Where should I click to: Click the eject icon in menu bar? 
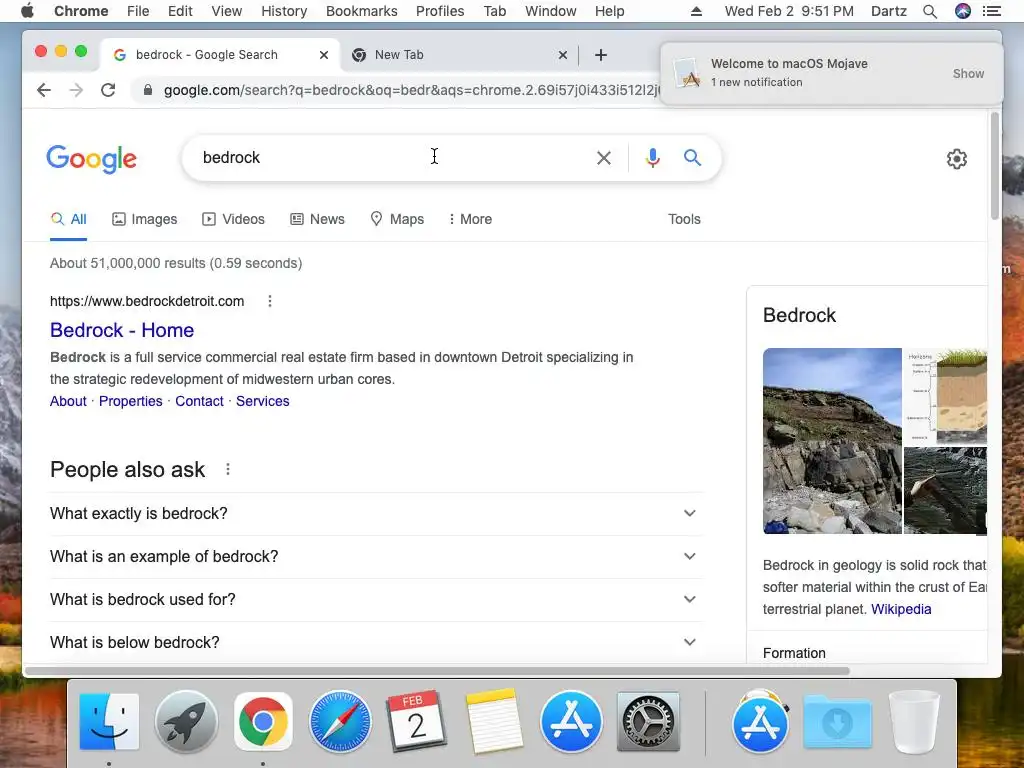point(696,11)
